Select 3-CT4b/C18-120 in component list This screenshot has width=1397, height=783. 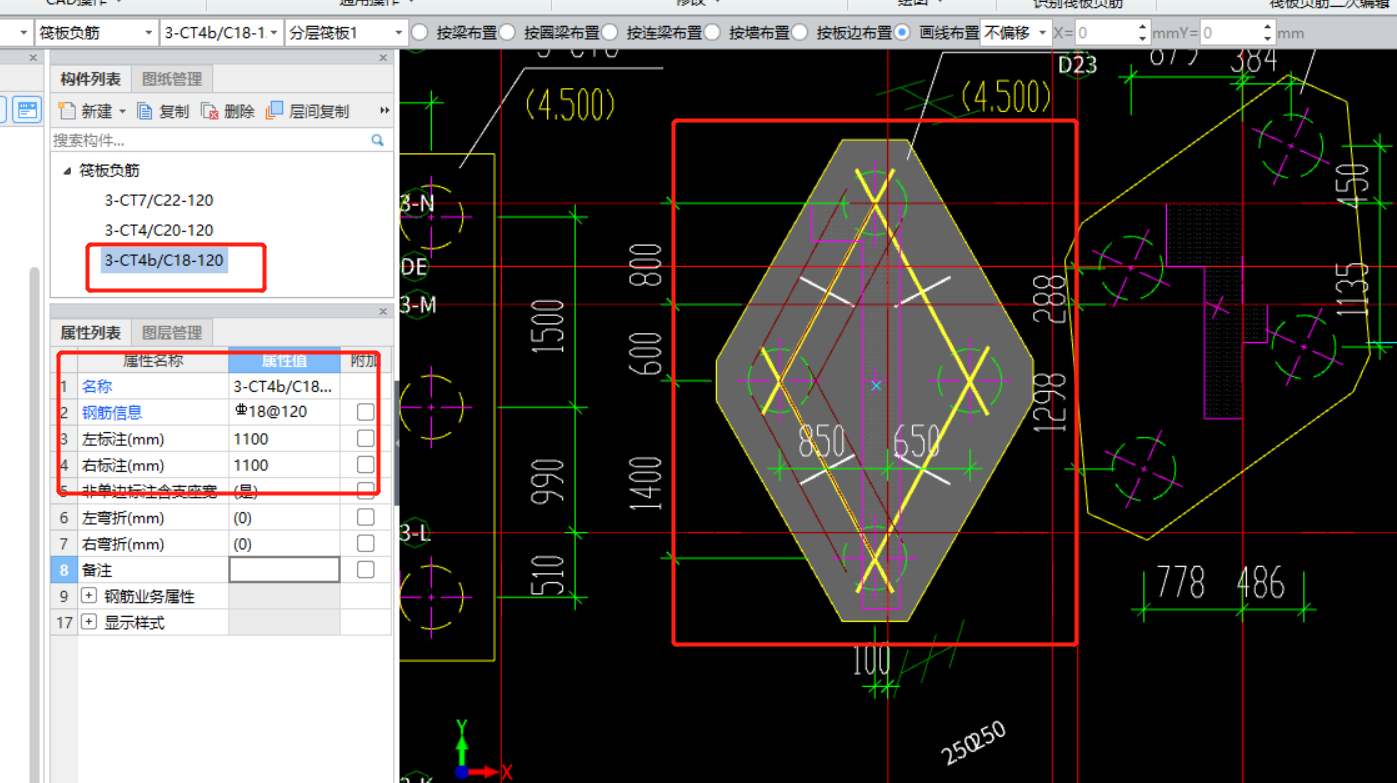click(164, 260)
